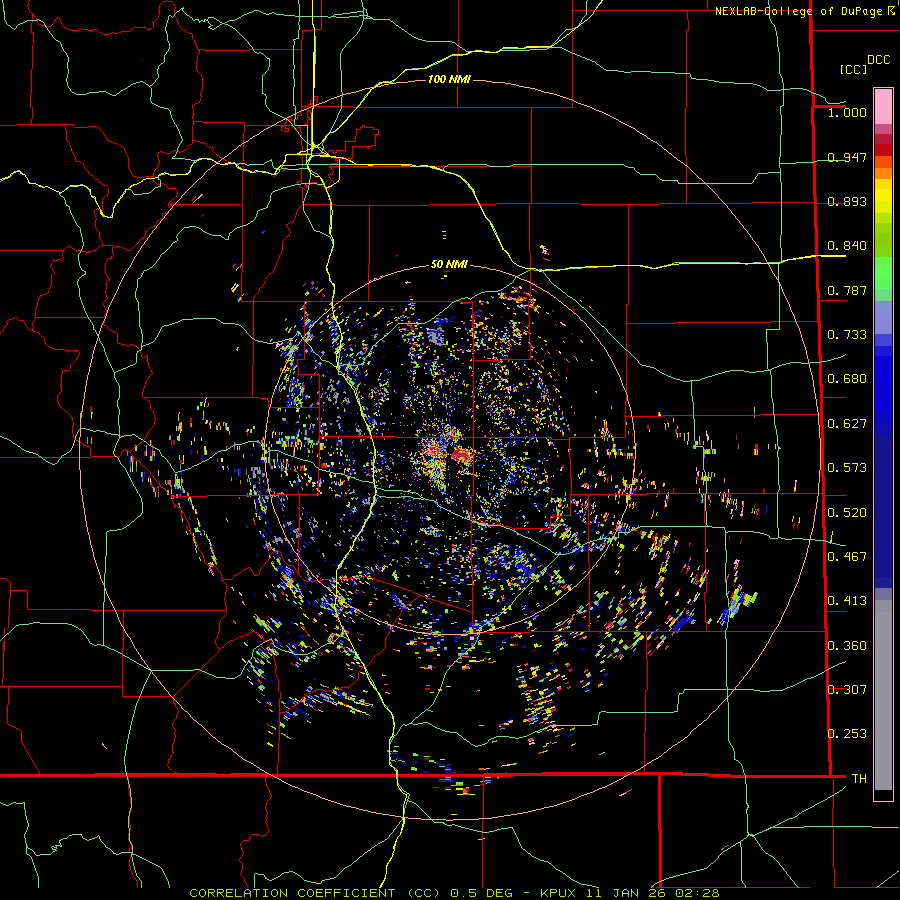
Task: Pick the light pink band of the color scale
Action: coord(883,106)
